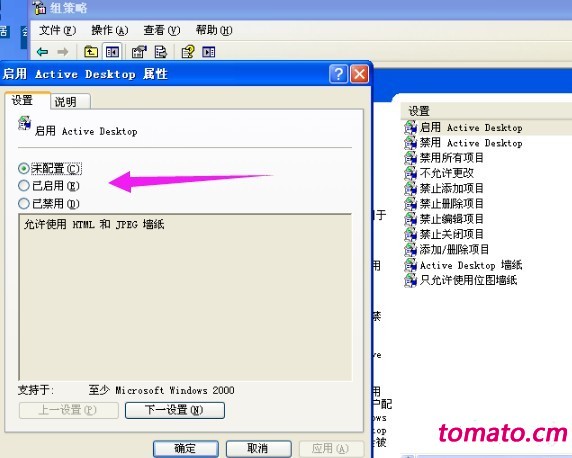Click the green Back arrow toolbar icon
Viewport: 572px width, 458px height.
click(43, 52)
